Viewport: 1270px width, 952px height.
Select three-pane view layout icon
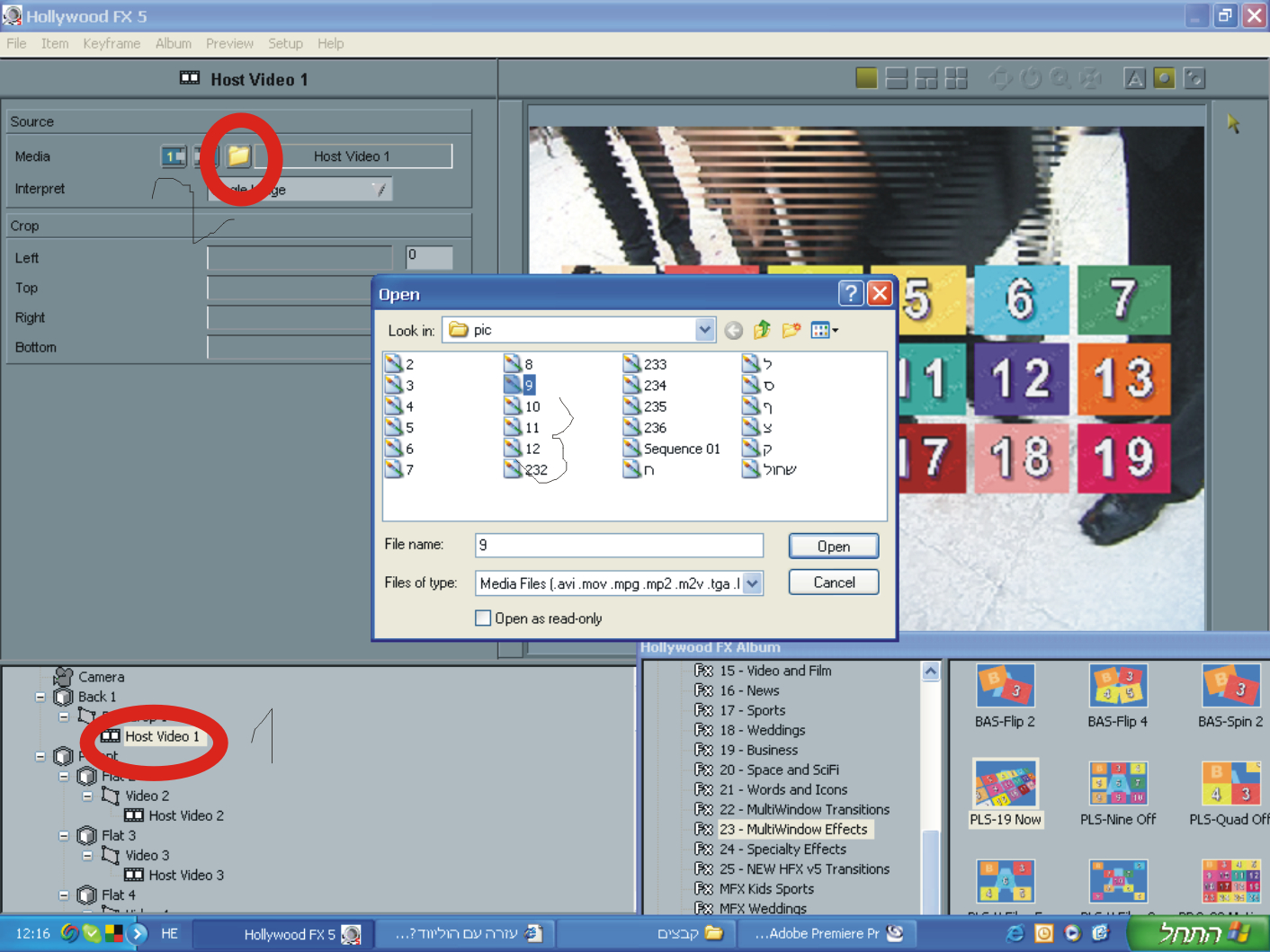[x=926, y=78]
